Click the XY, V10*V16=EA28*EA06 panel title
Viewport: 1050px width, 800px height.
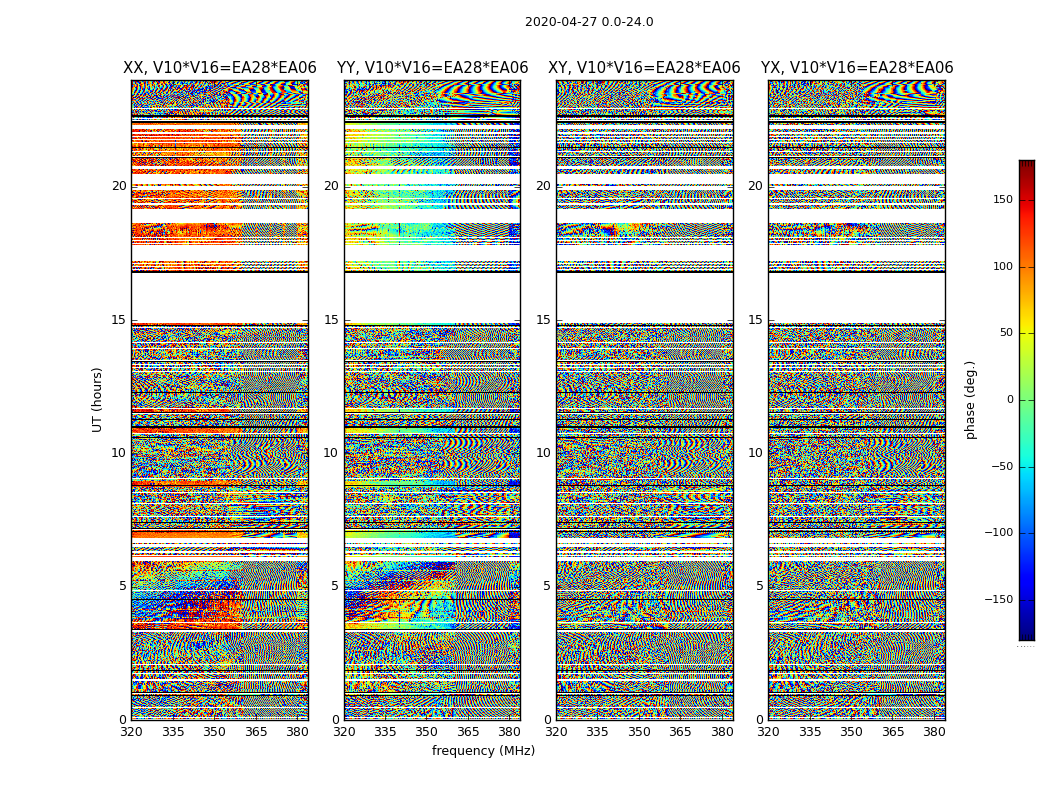(644, 68)
